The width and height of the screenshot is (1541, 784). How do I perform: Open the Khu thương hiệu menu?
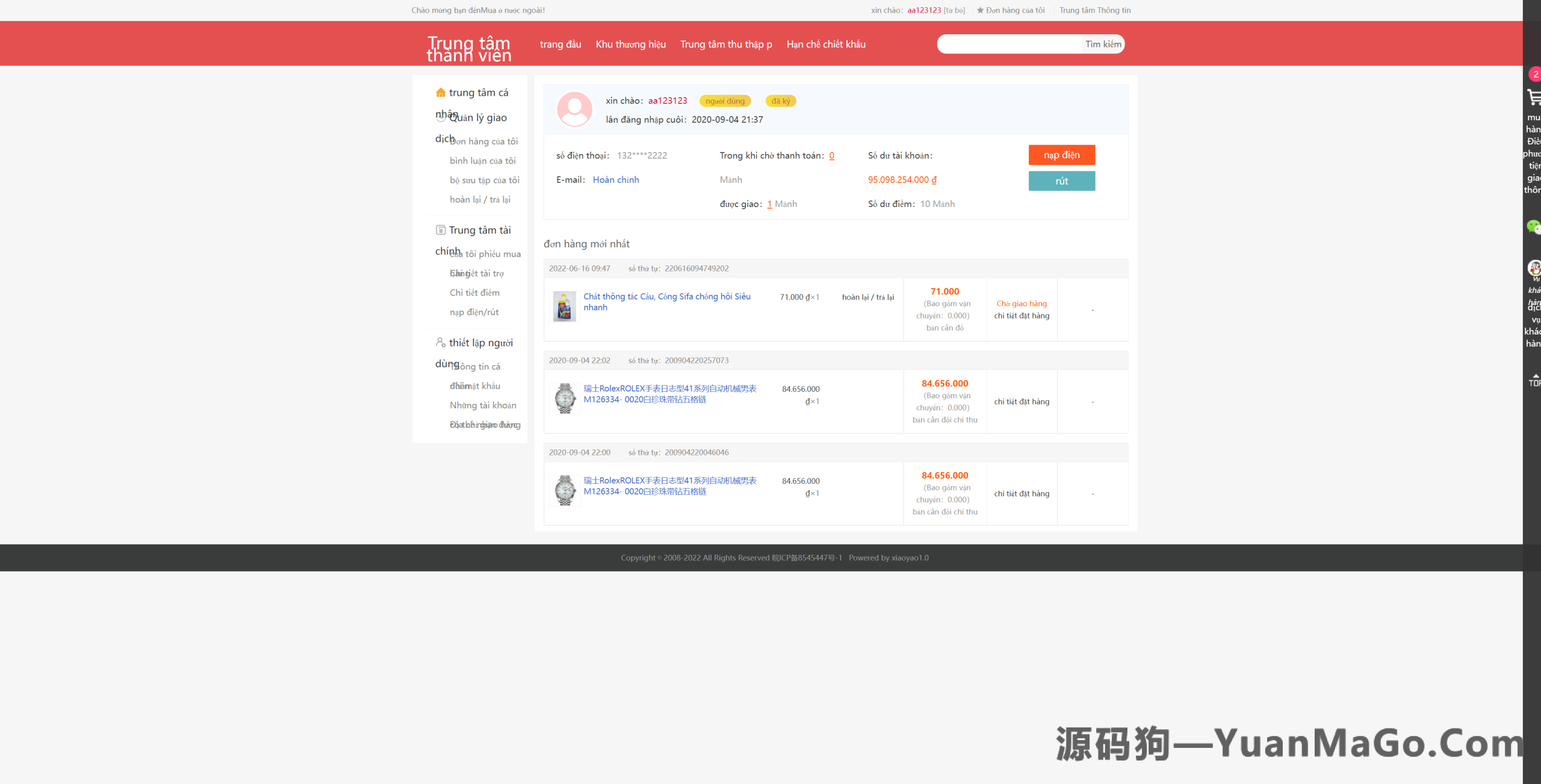(630, 44)
